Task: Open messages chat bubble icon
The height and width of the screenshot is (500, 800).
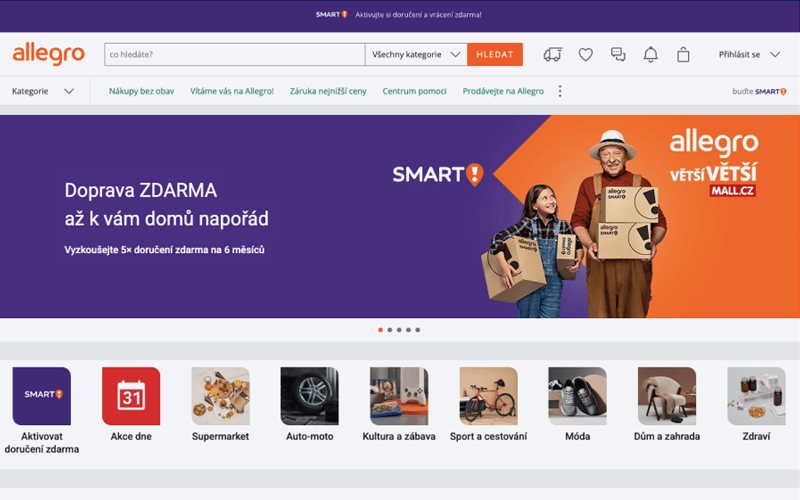Action: tap(618, 55)
